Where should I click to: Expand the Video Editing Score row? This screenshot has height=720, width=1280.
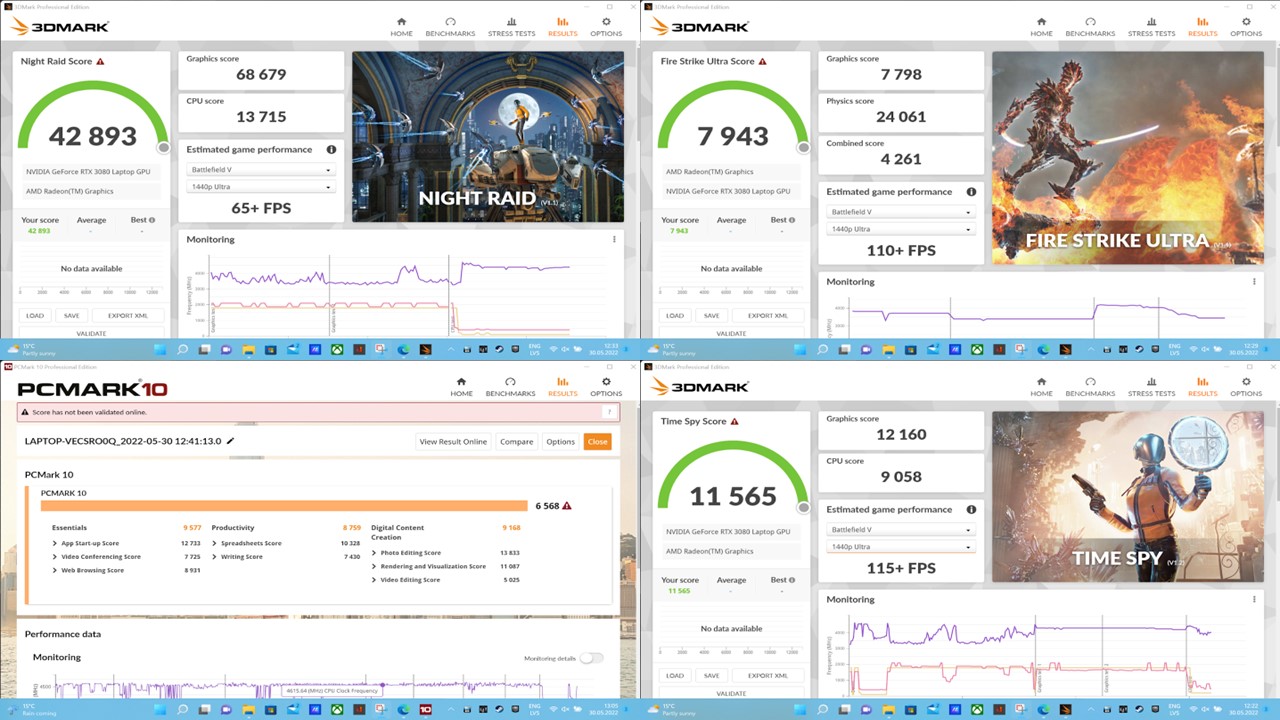[374, 580]
